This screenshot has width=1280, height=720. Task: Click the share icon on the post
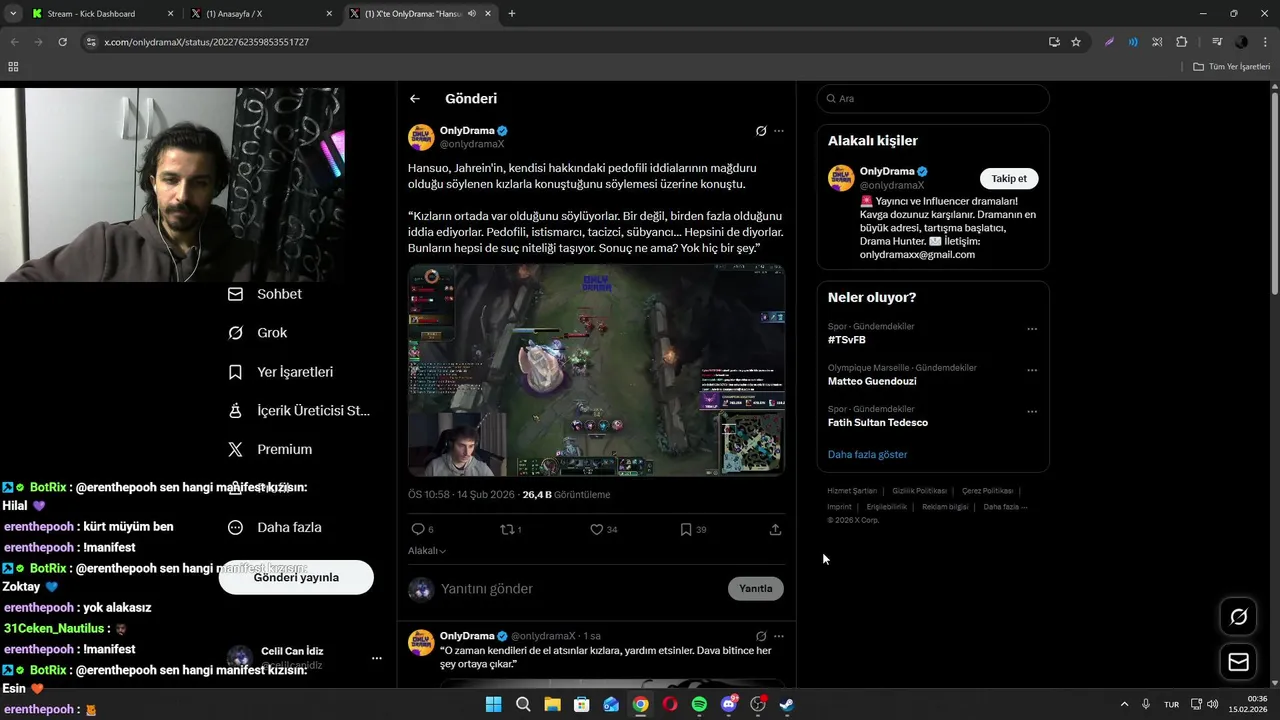point(775,530)
